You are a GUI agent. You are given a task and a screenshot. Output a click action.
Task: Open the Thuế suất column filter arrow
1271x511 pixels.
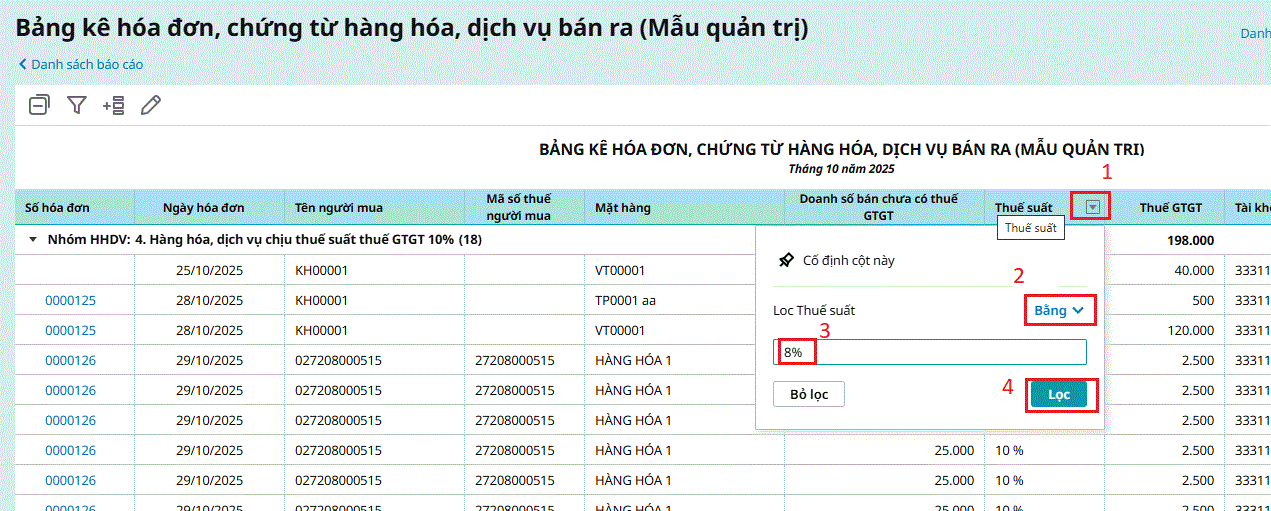(1093, 207)
